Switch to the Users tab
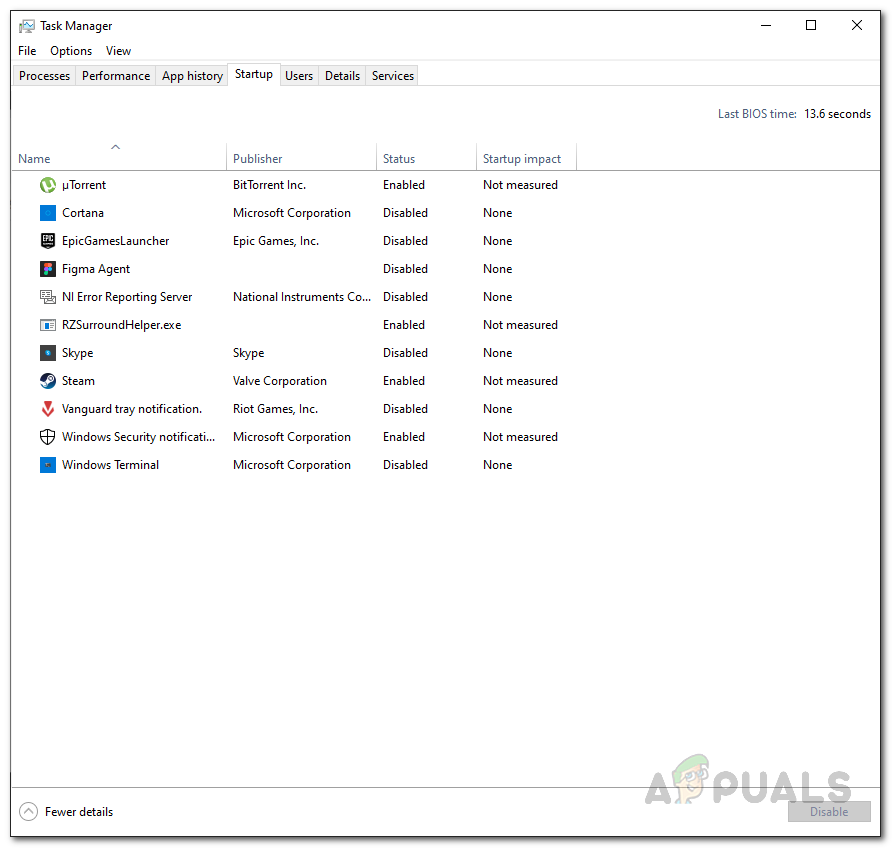The height and width of the screenshot is (848, 892). pyautogui.click(x=299, y=76)
